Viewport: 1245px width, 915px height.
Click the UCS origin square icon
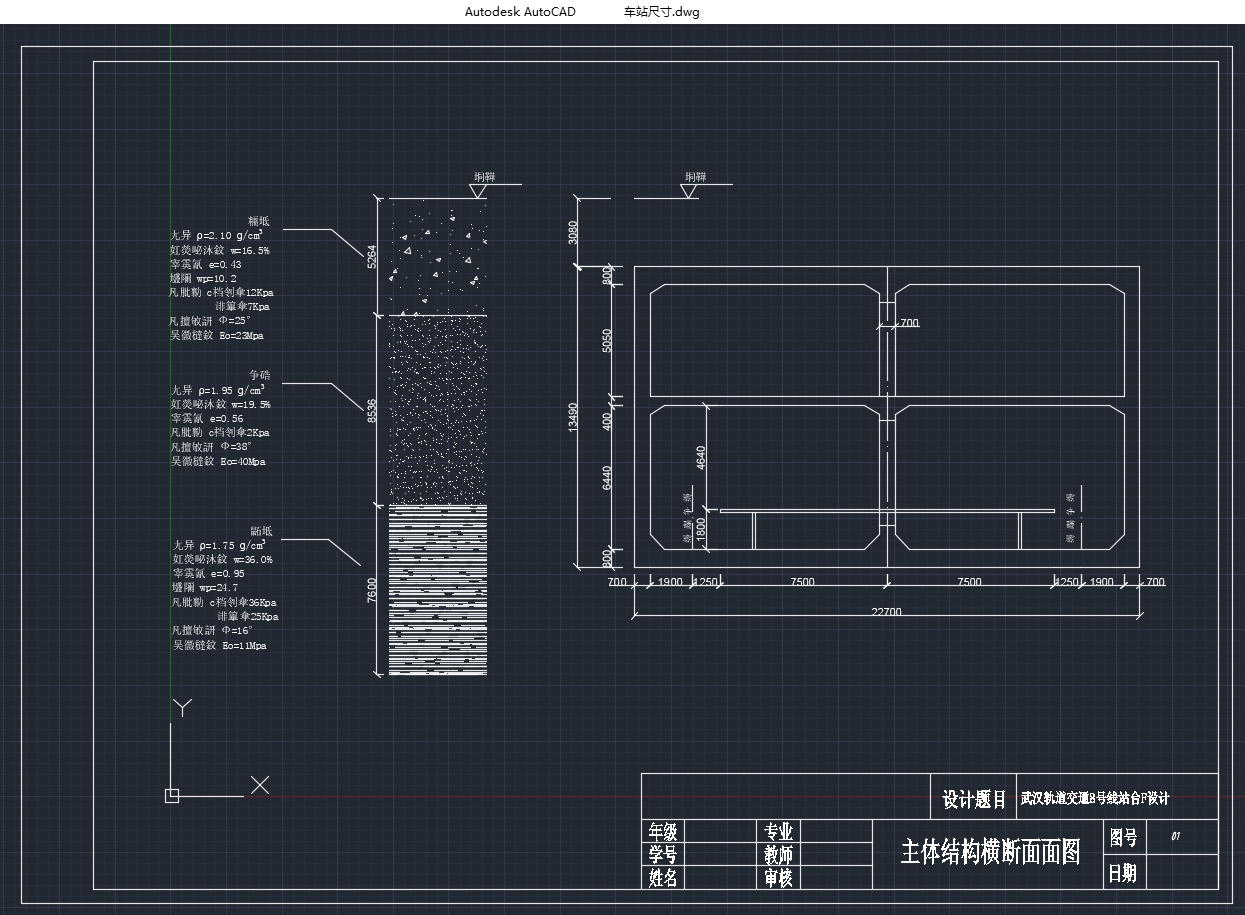171,796
